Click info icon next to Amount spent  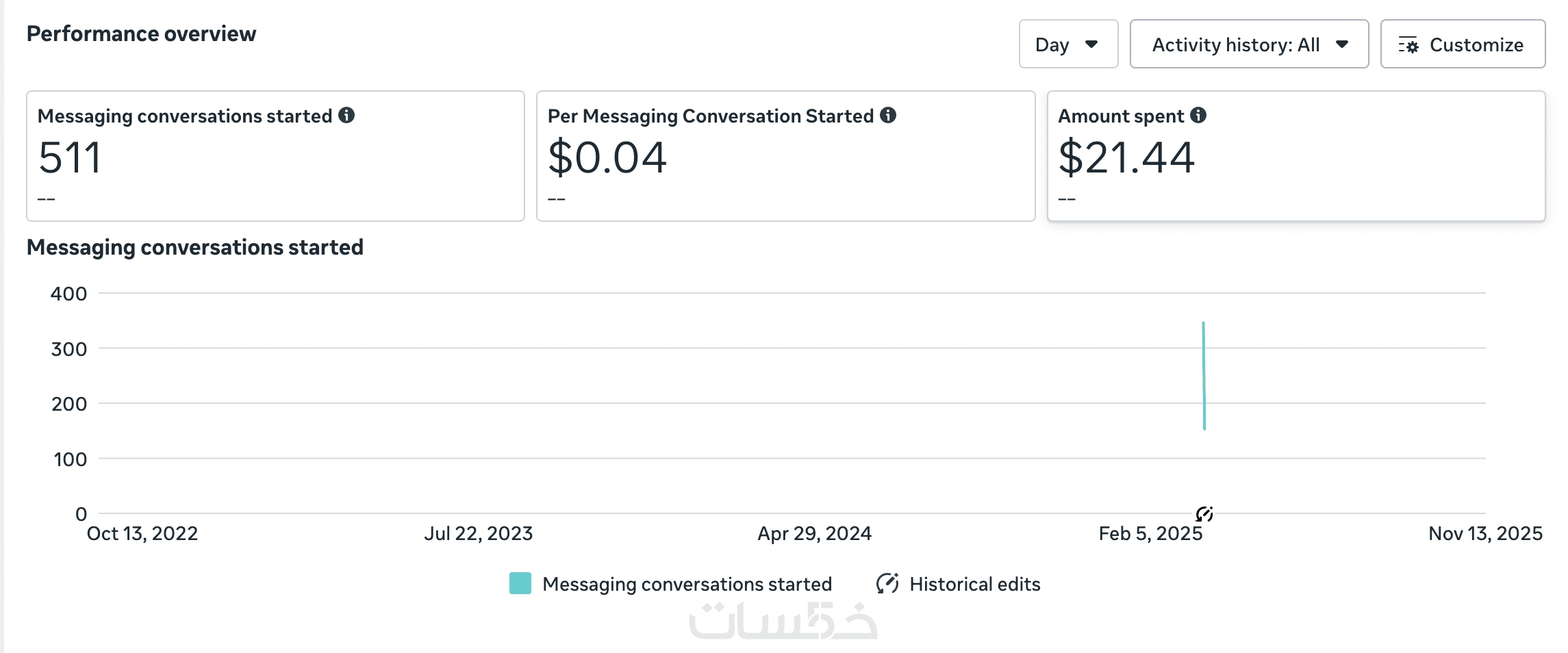[1198, 115]
